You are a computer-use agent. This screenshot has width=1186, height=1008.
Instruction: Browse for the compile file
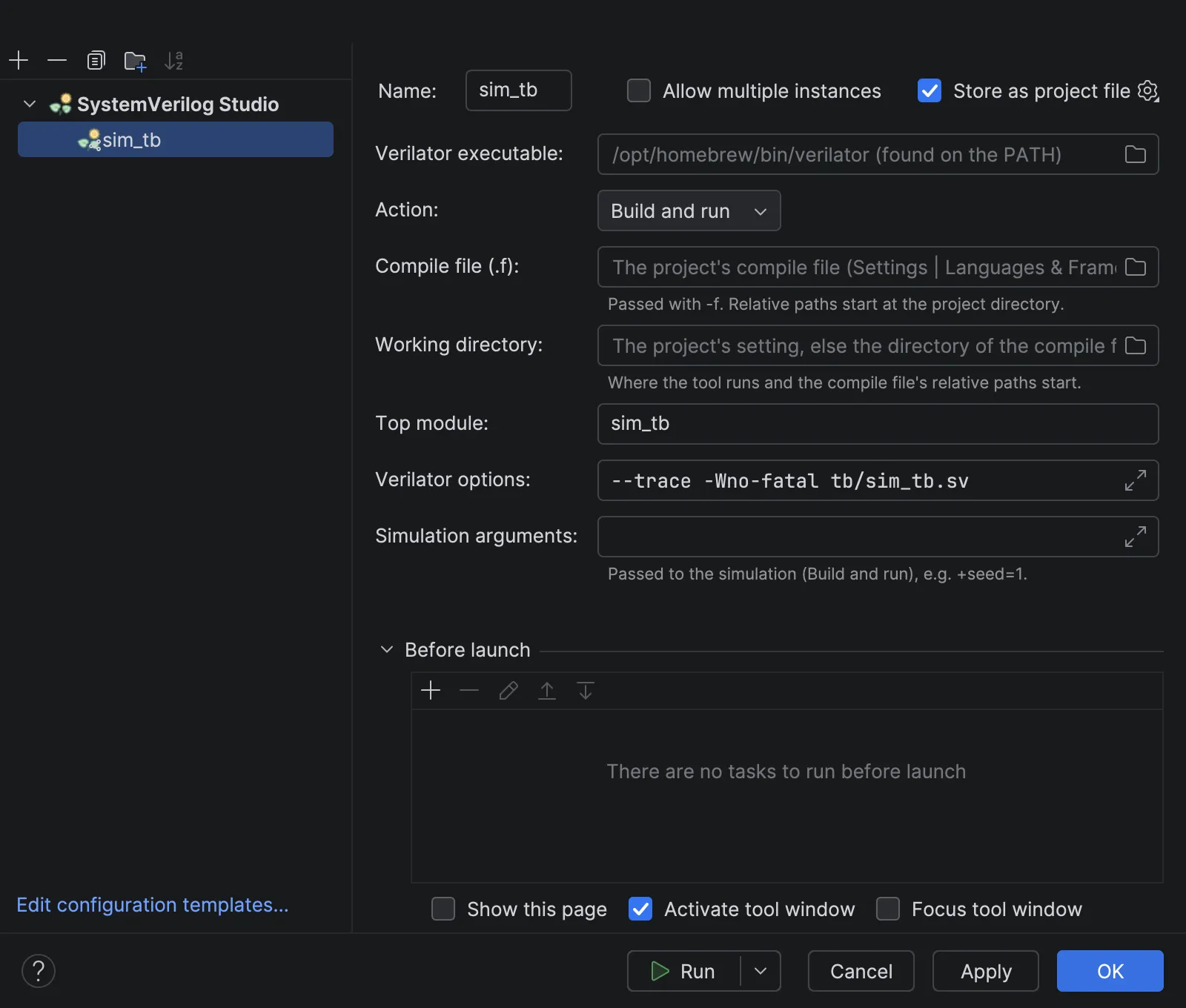pos(1136,267)
